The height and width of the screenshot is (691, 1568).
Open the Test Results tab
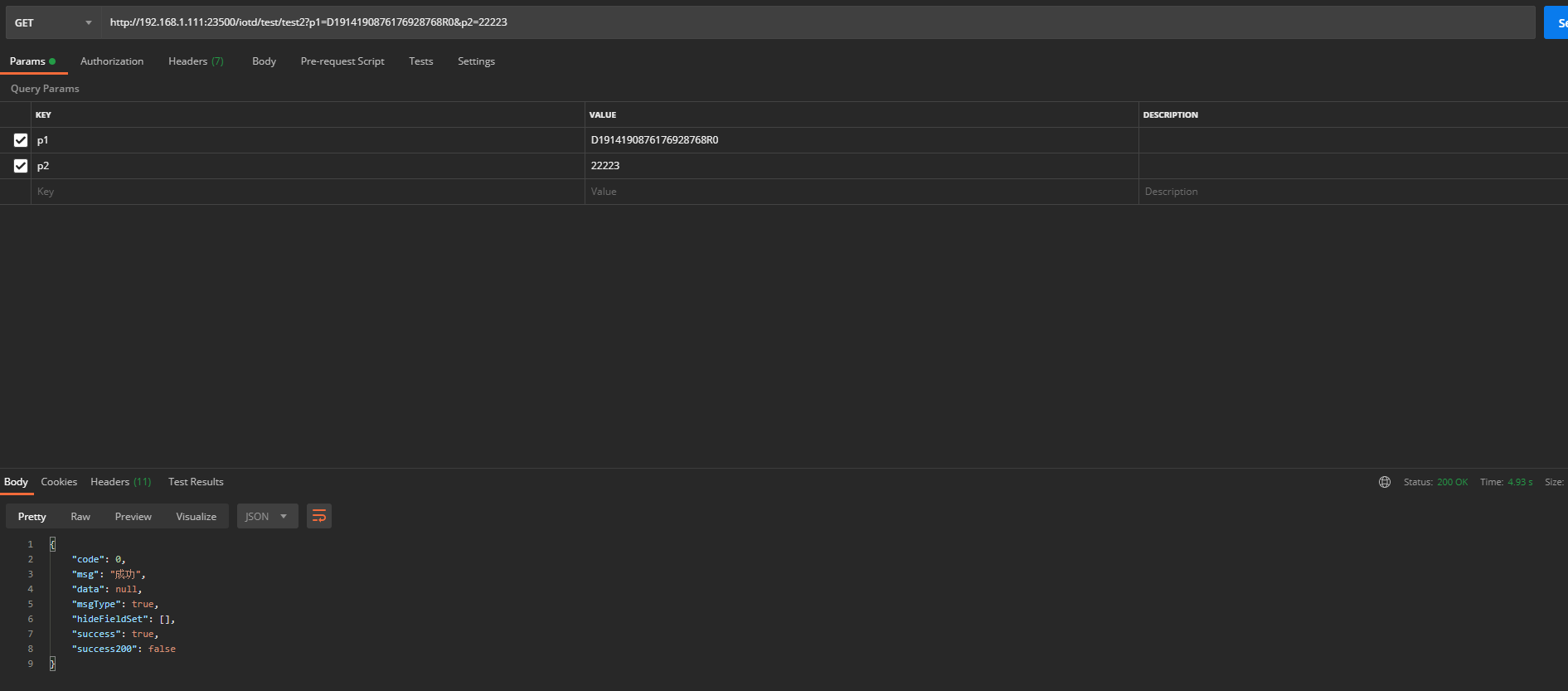196,482
